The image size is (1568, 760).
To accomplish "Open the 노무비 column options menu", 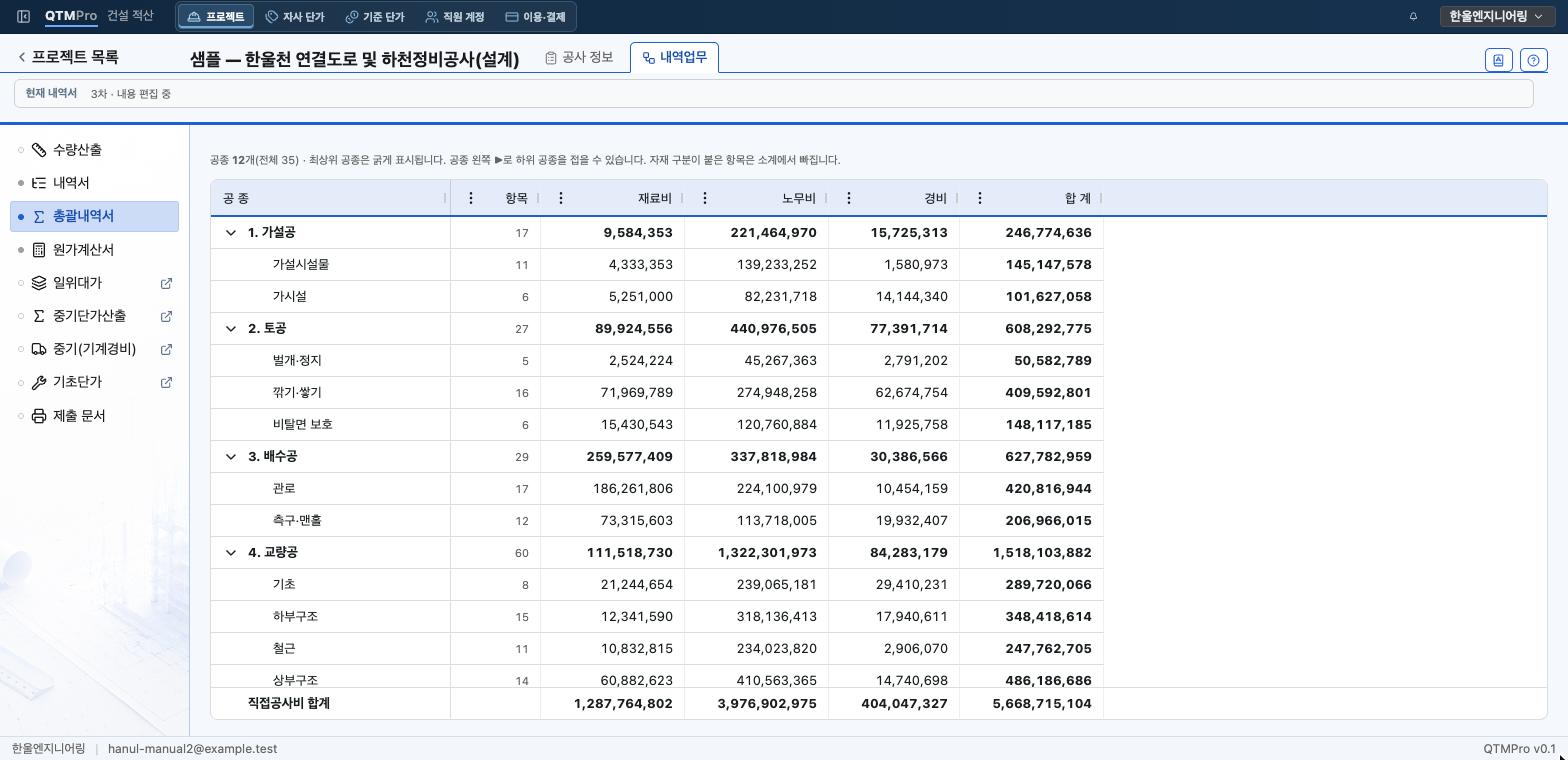I will 705,198.
